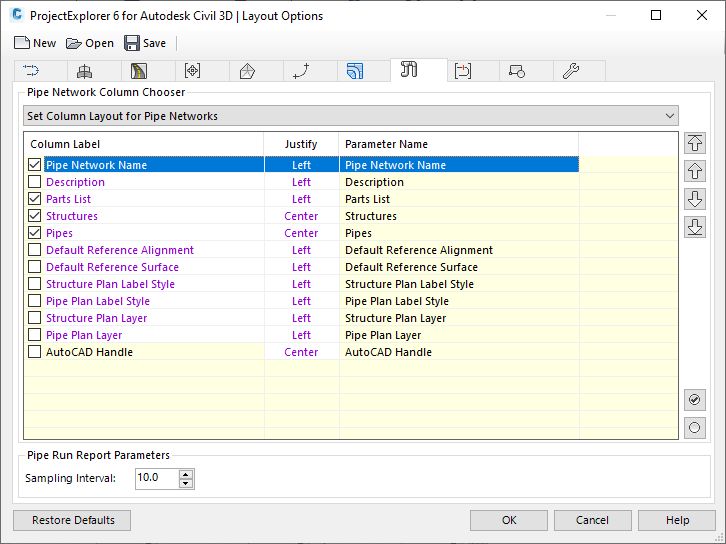The height and width of the screenshot is (544, 726).
Task: Click the check all columns icon
Action: click(x=695, y=400)
